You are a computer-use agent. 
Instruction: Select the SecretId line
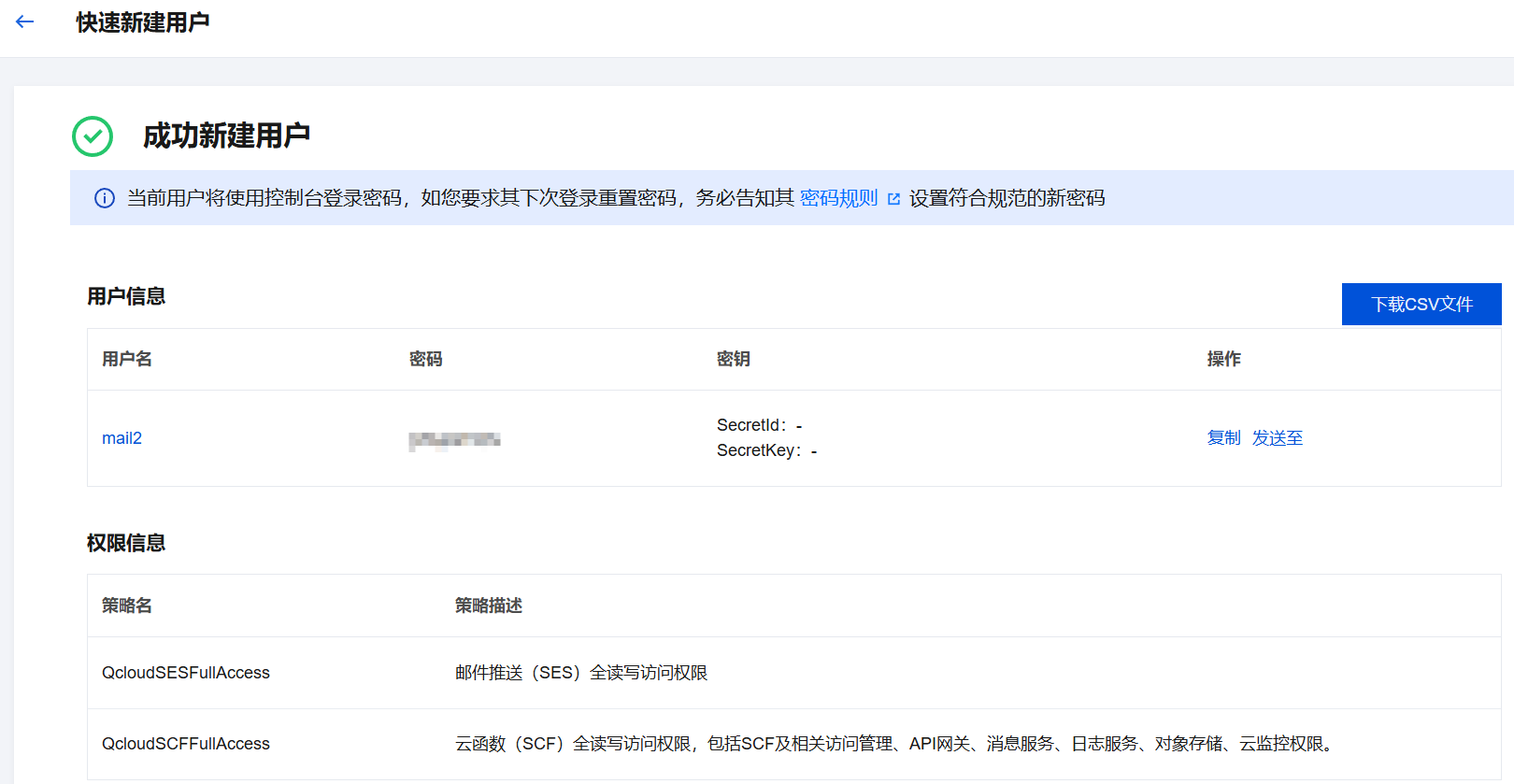tap(759, 425)
